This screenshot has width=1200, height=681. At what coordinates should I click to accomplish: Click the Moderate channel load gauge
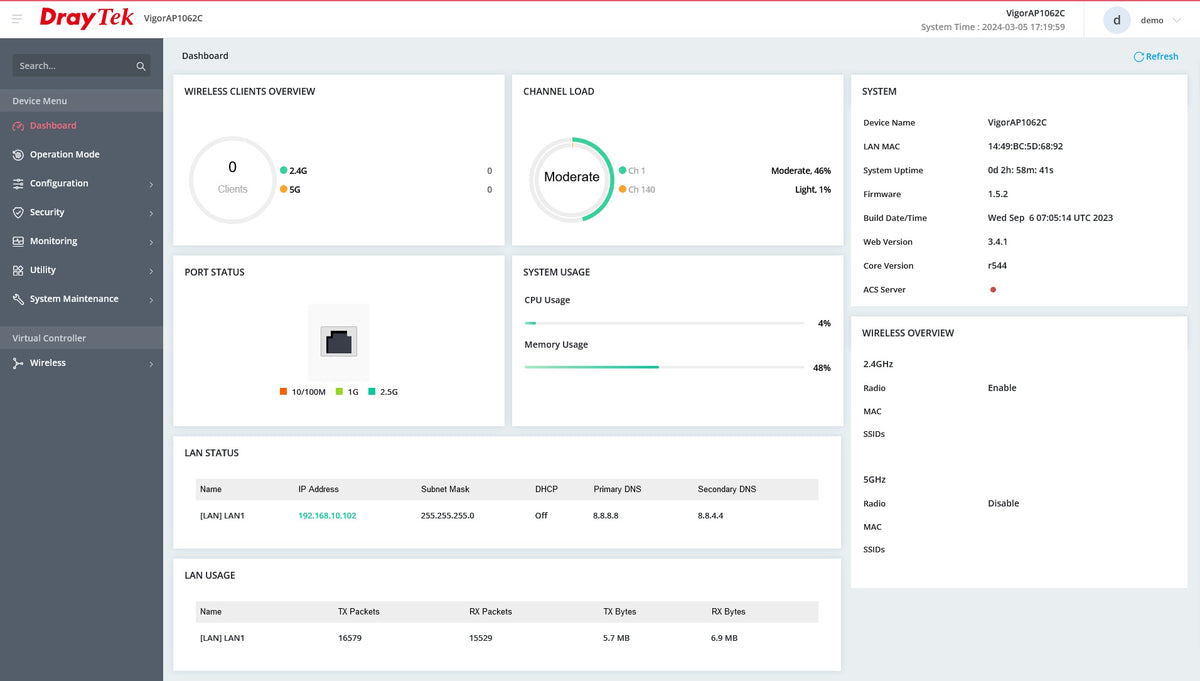tap(571, 178)
